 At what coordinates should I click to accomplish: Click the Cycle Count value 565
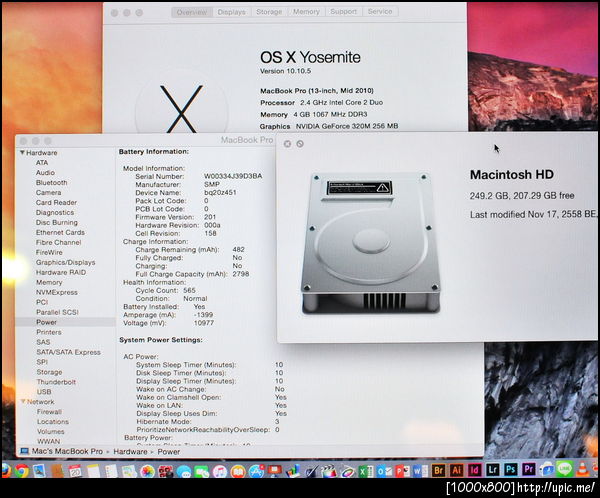point(189,290)
